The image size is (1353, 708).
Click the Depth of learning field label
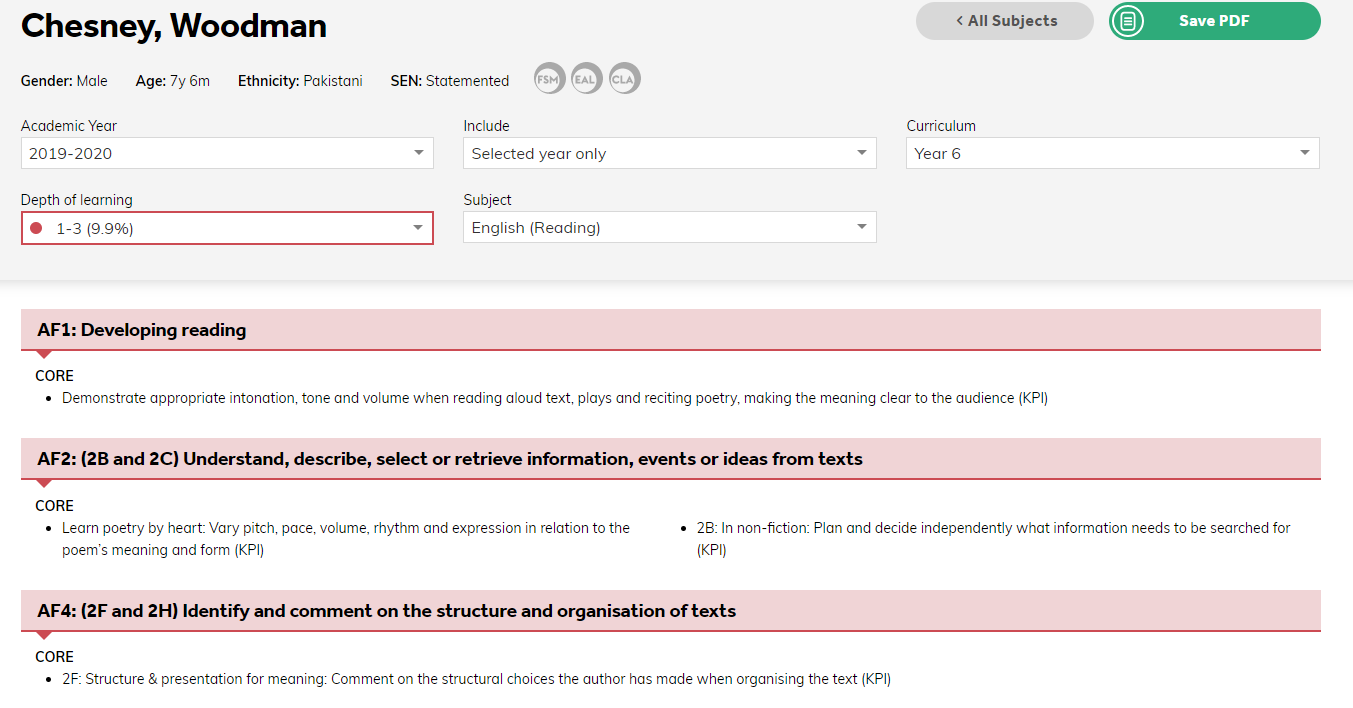tap(77, 200)
